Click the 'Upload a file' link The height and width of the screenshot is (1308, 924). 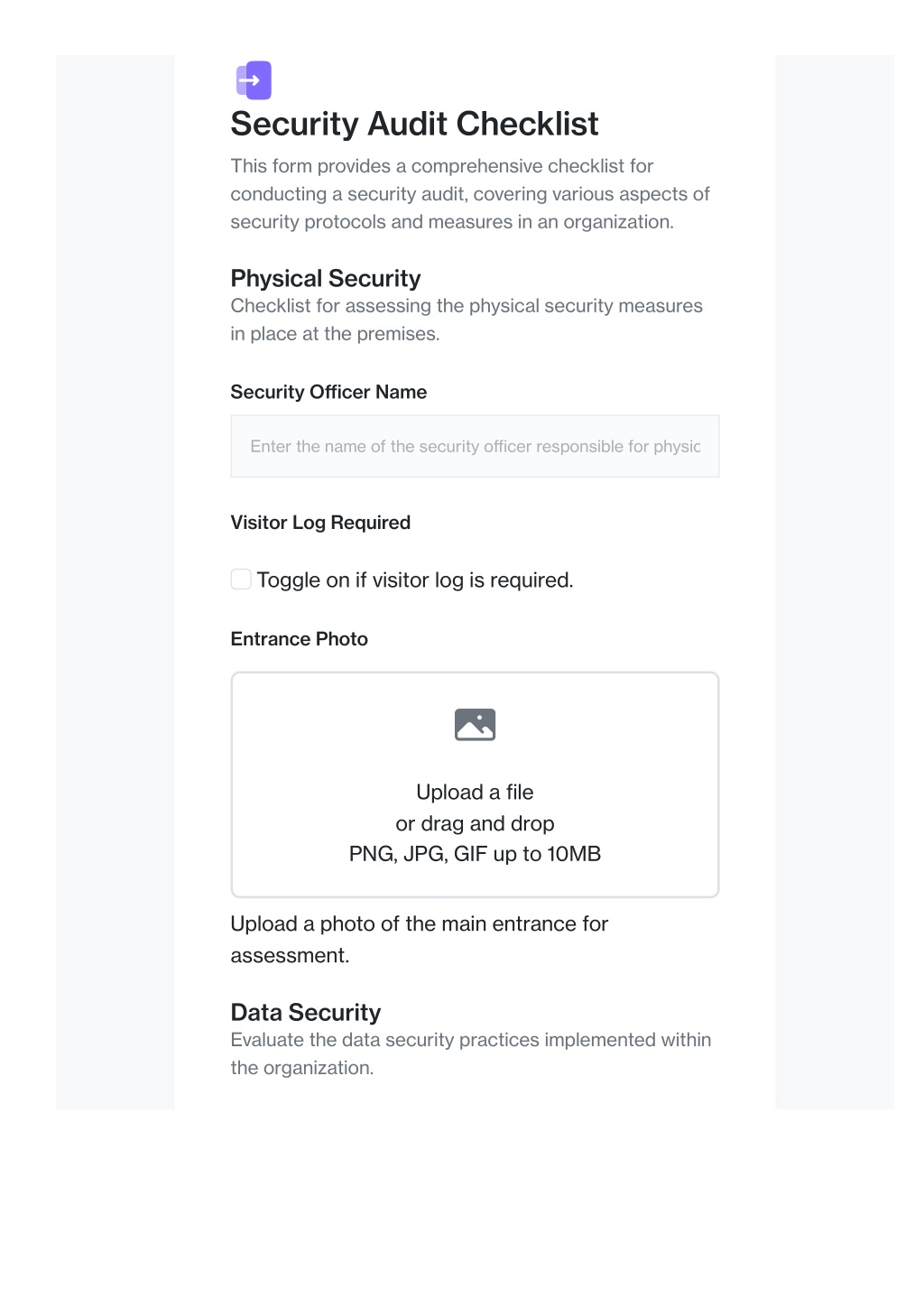[x=475, y=792]
